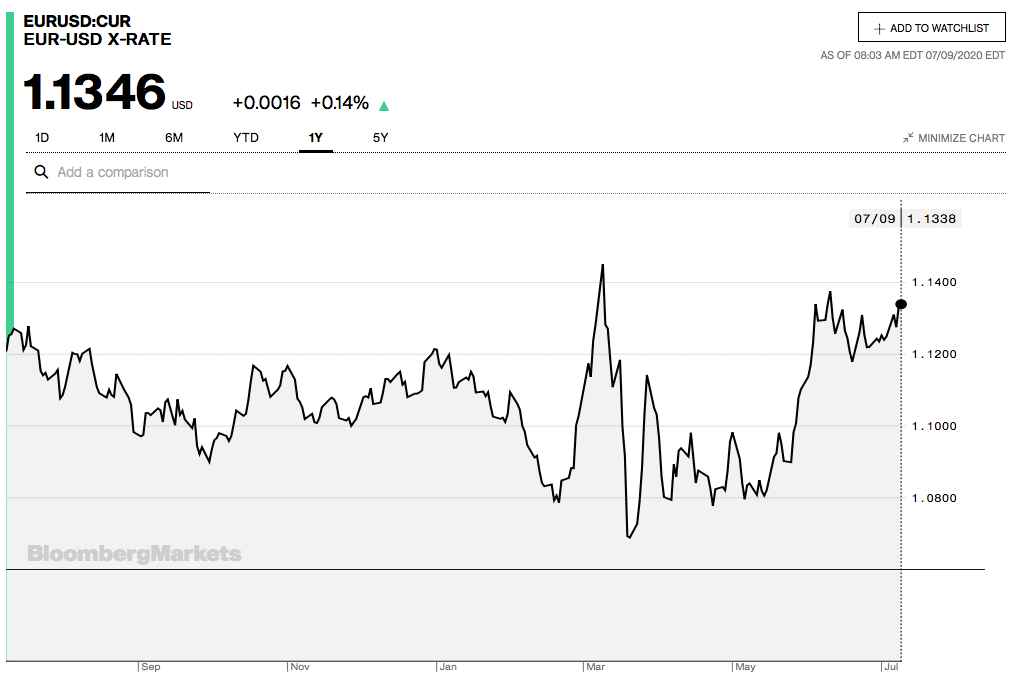This screenshot has width=1018, height=696.
Task: Click the Nov x-axis label
Action: [300, 667]
